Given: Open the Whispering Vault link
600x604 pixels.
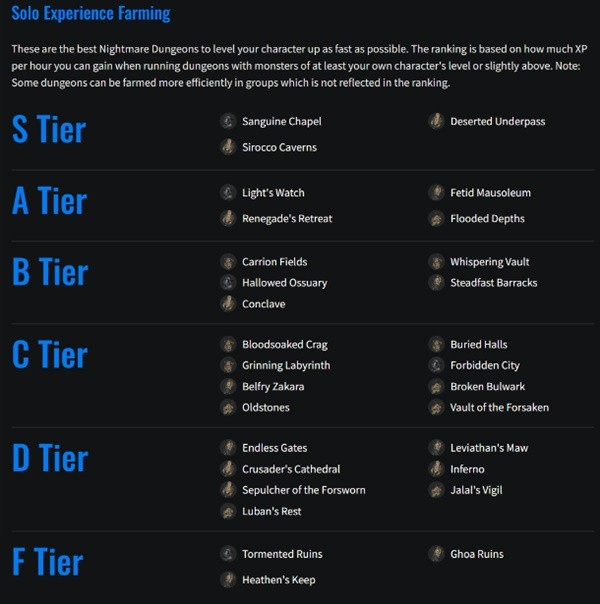Looking at the screenshot, I should pyautogui.click(x=489, y=262).
